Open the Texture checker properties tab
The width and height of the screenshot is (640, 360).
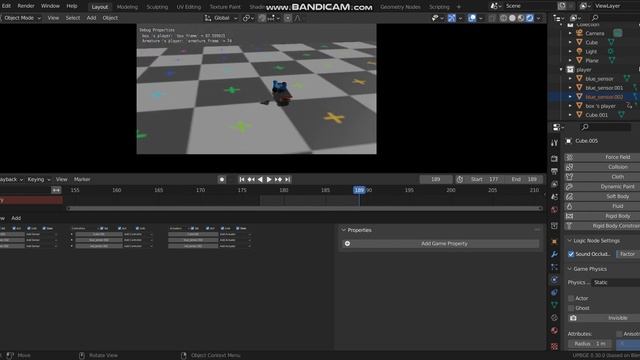554,347
